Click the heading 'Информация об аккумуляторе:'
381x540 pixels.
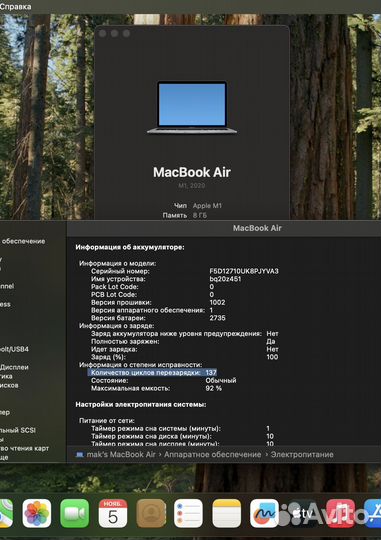(130, 247)
